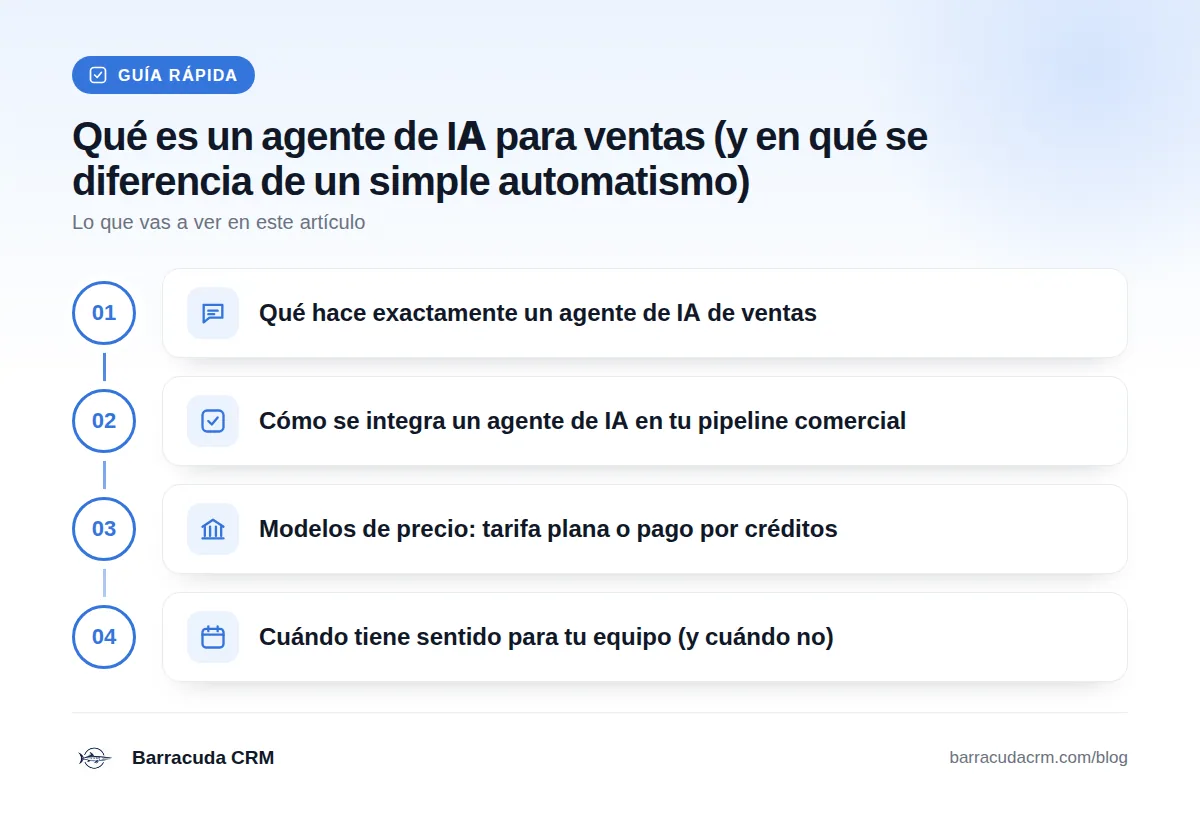This screenshot has width=1200, height=829.
Task: Open 'Cuándo tiene sentido para tu equipo' item
Action: [645, 637]
